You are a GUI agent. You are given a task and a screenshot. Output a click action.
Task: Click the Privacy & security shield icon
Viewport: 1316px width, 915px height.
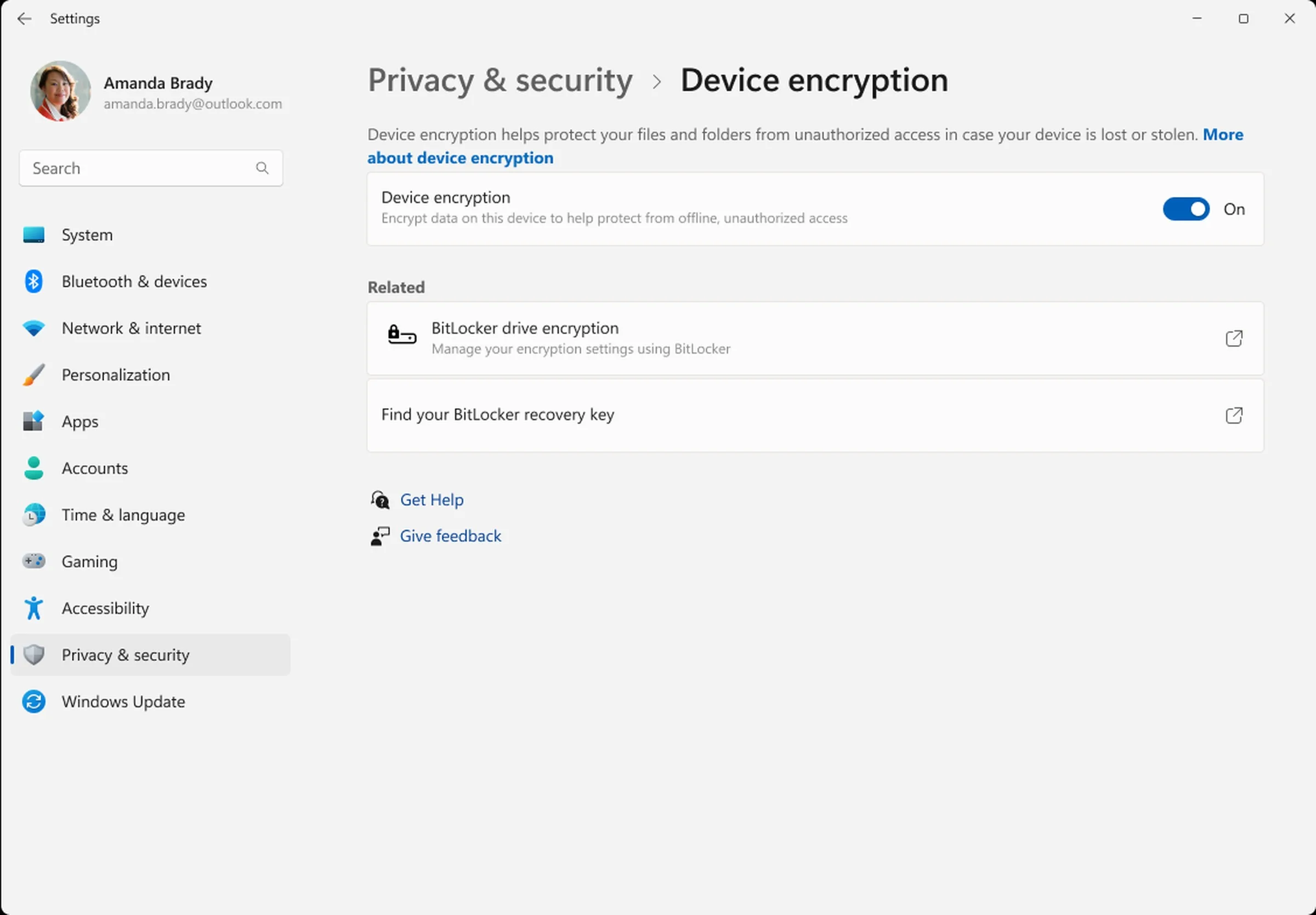point(34,654)
